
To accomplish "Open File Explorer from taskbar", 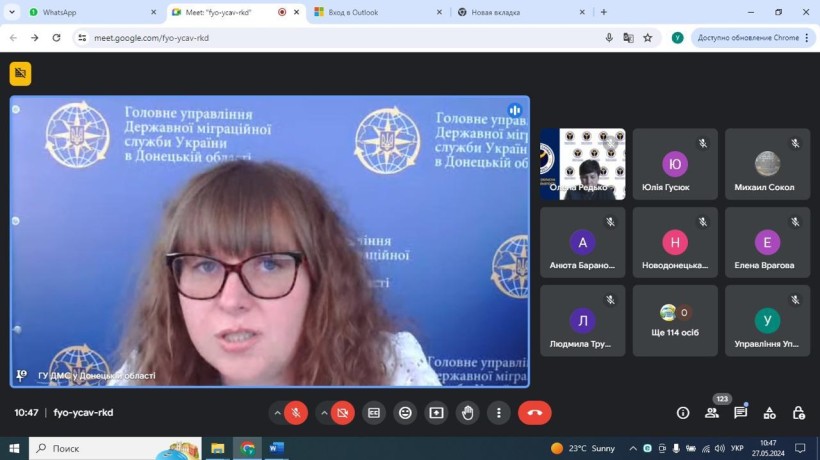I will point(218,448).
